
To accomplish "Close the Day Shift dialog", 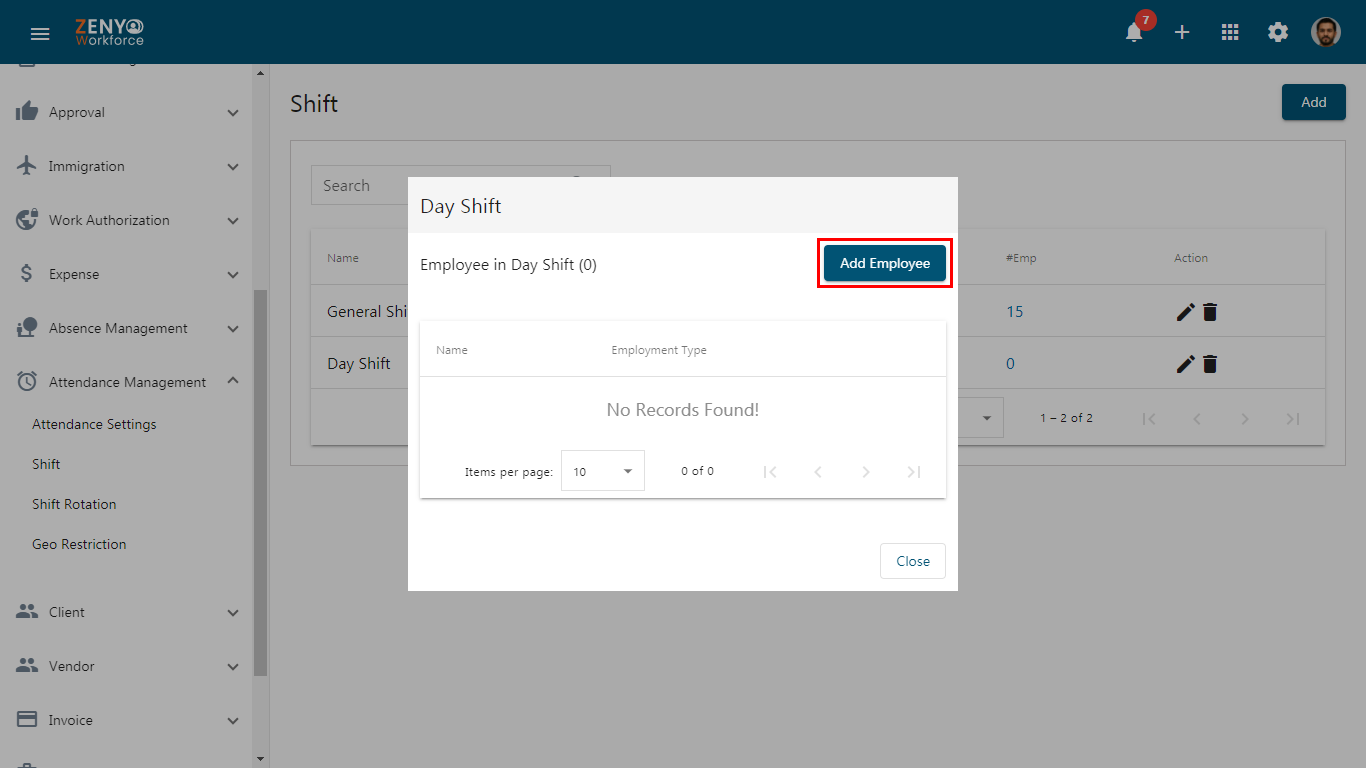I will pyautogui.click(x=913, y=561).
